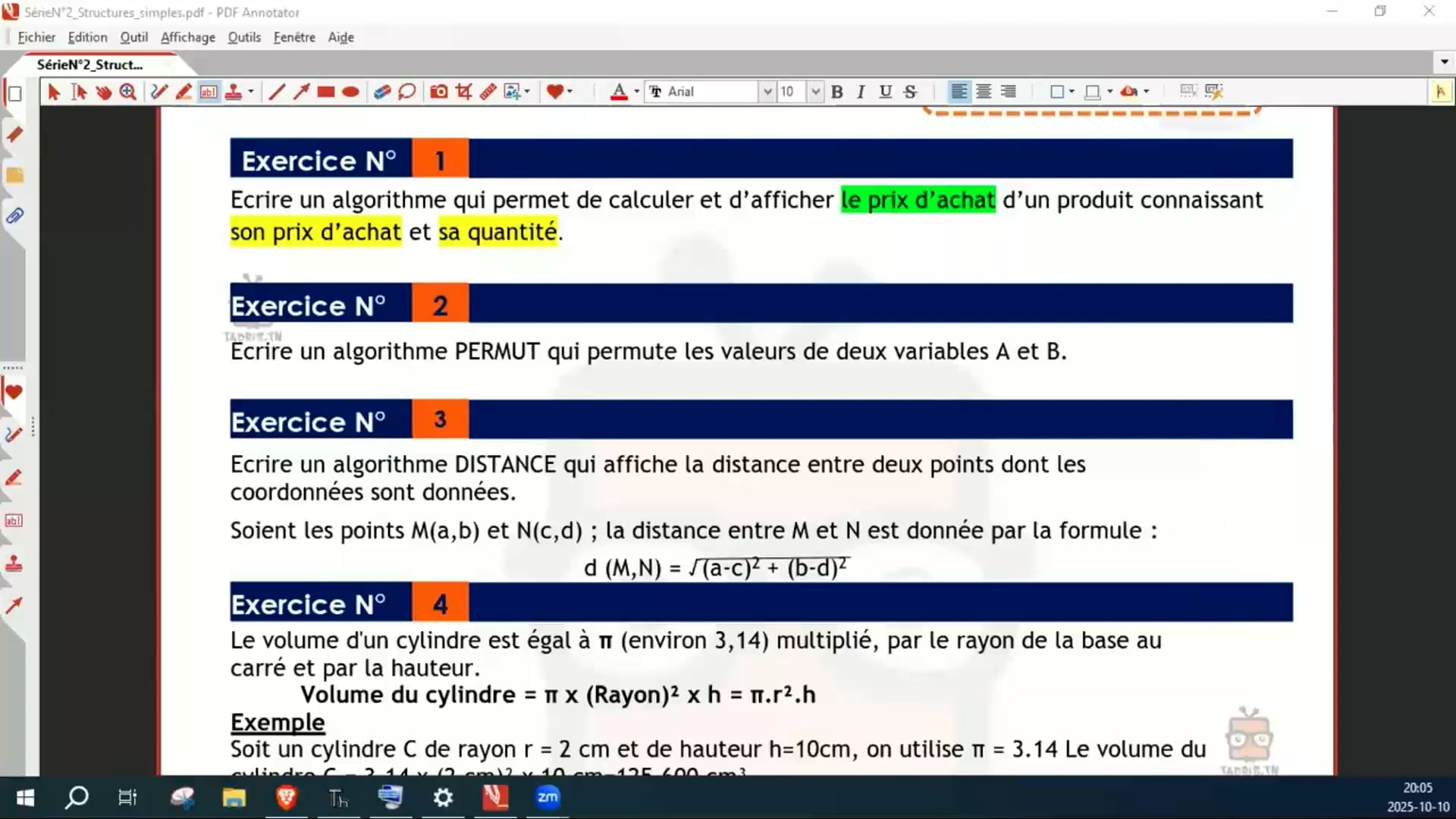Toggle Italic text formatting
Screen dimensions: 1456x819
861,92
